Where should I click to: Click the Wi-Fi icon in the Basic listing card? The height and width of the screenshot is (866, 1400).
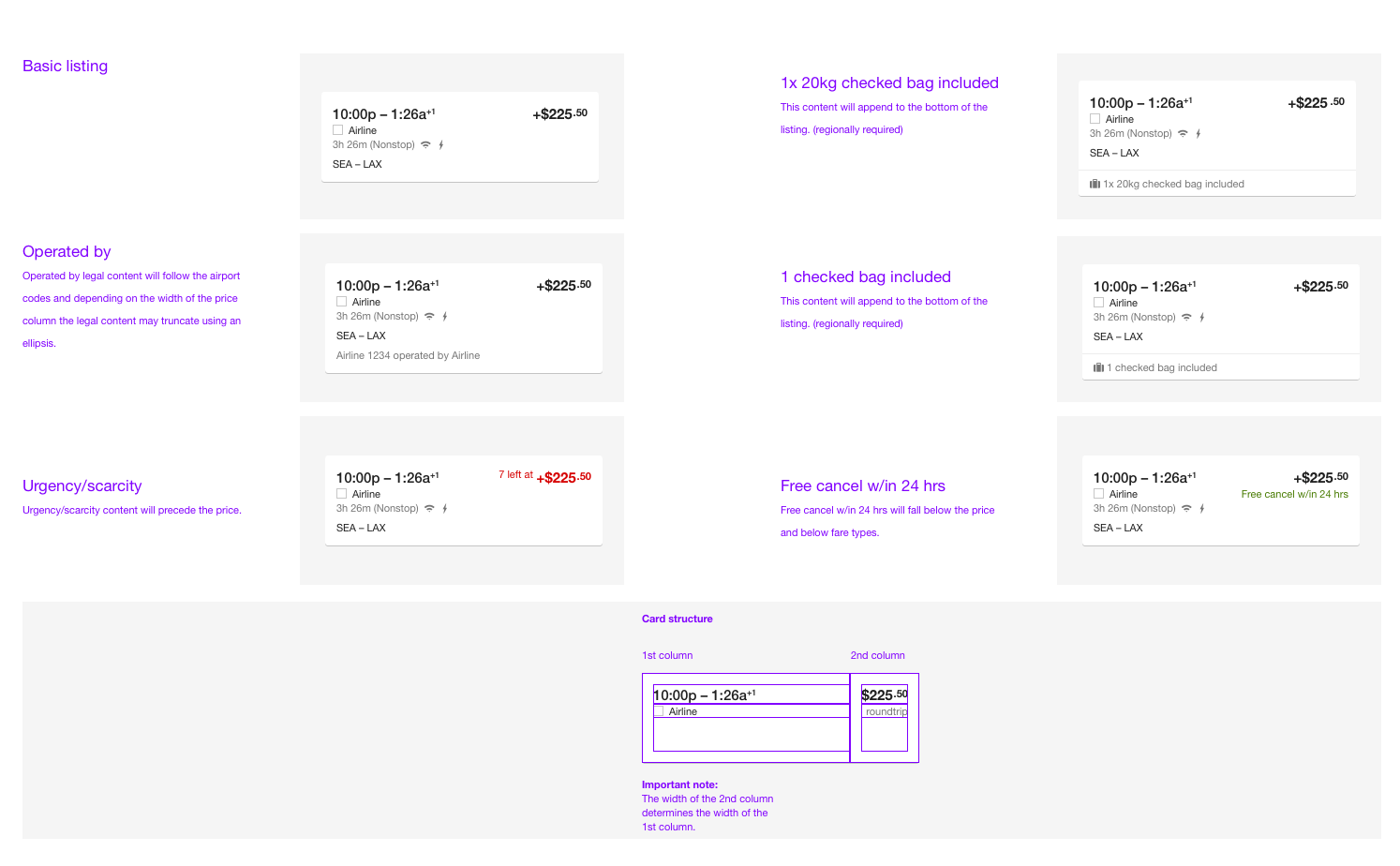(425, 144)
